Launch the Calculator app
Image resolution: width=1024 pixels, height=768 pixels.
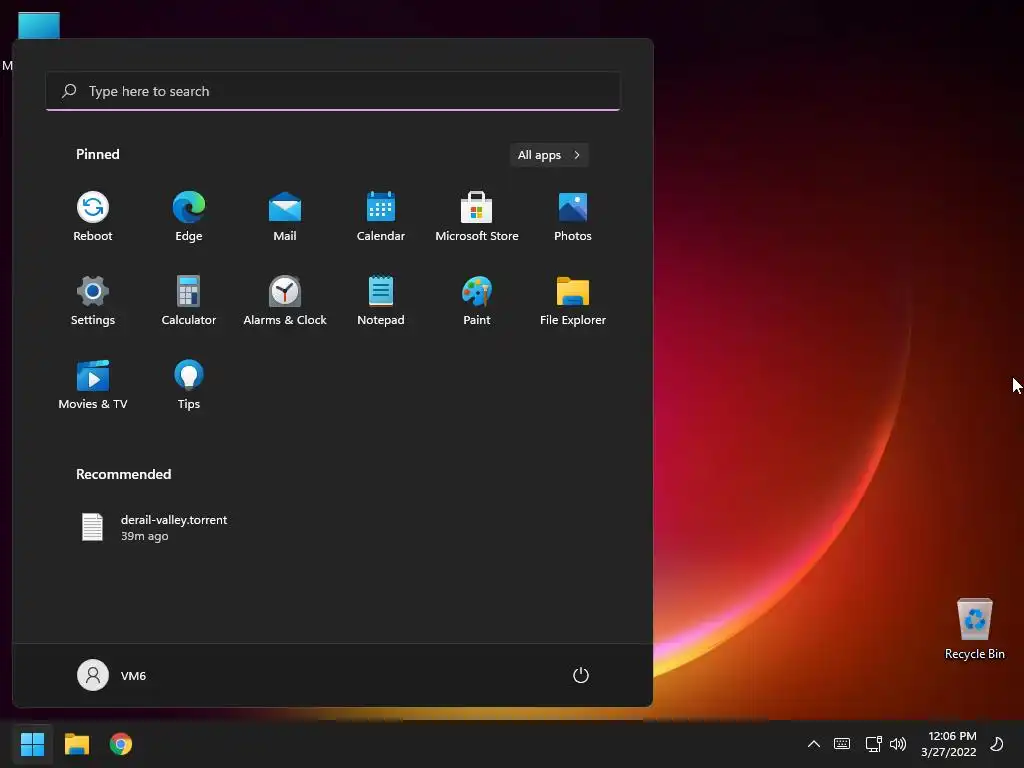coord(189,301)
